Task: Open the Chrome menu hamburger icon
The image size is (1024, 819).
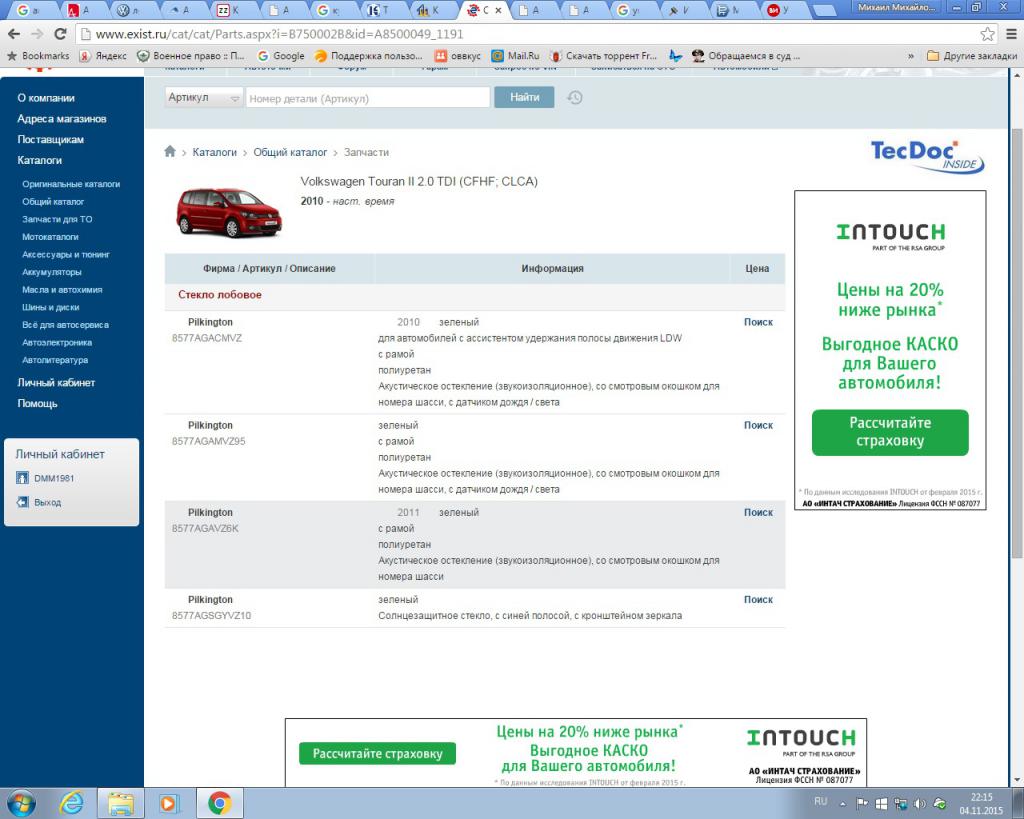Action: coord(1012,34)
